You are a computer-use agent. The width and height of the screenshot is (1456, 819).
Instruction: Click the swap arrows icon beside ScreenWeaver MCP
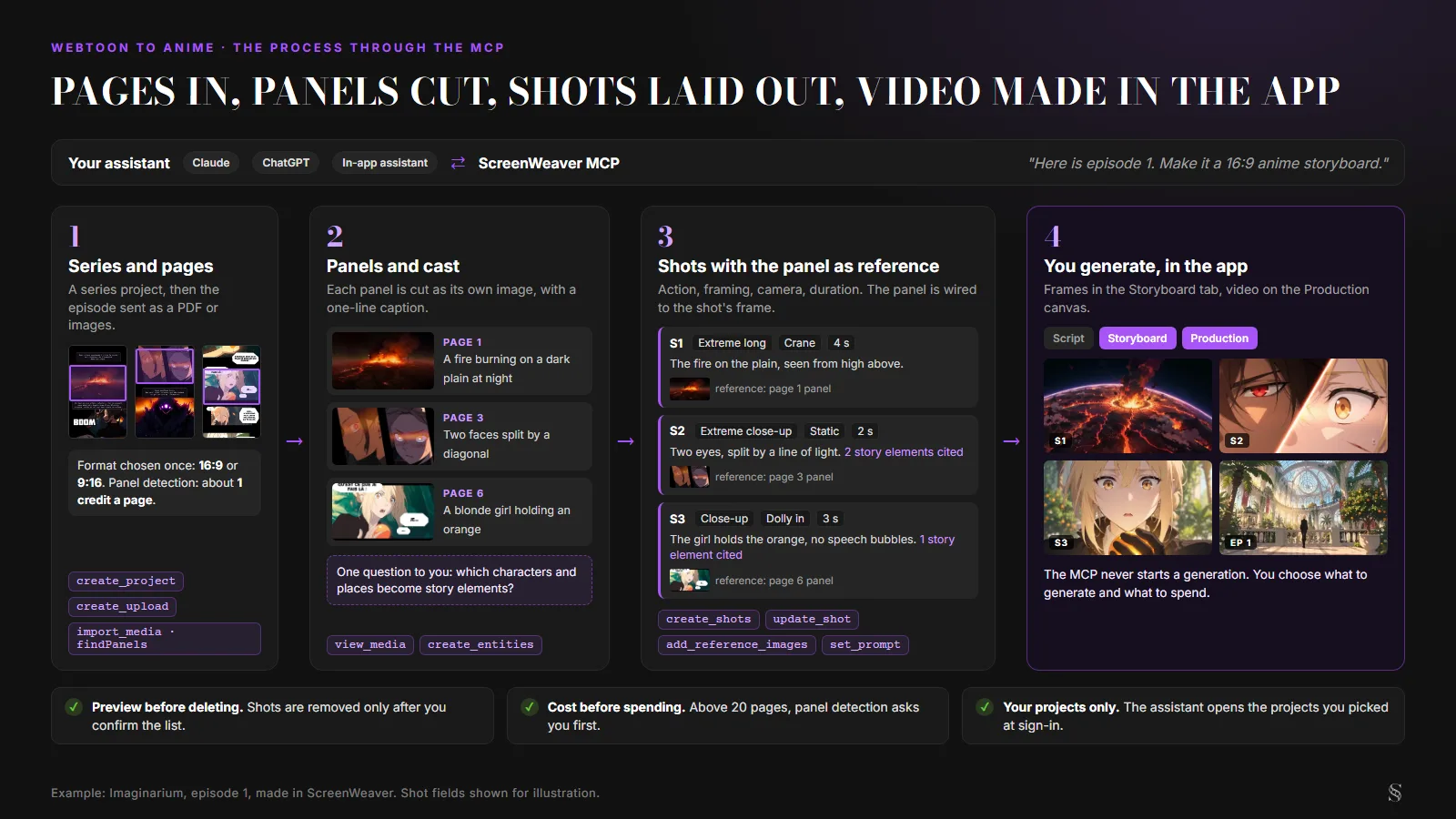pyautogui.click(x=458, y=163)
